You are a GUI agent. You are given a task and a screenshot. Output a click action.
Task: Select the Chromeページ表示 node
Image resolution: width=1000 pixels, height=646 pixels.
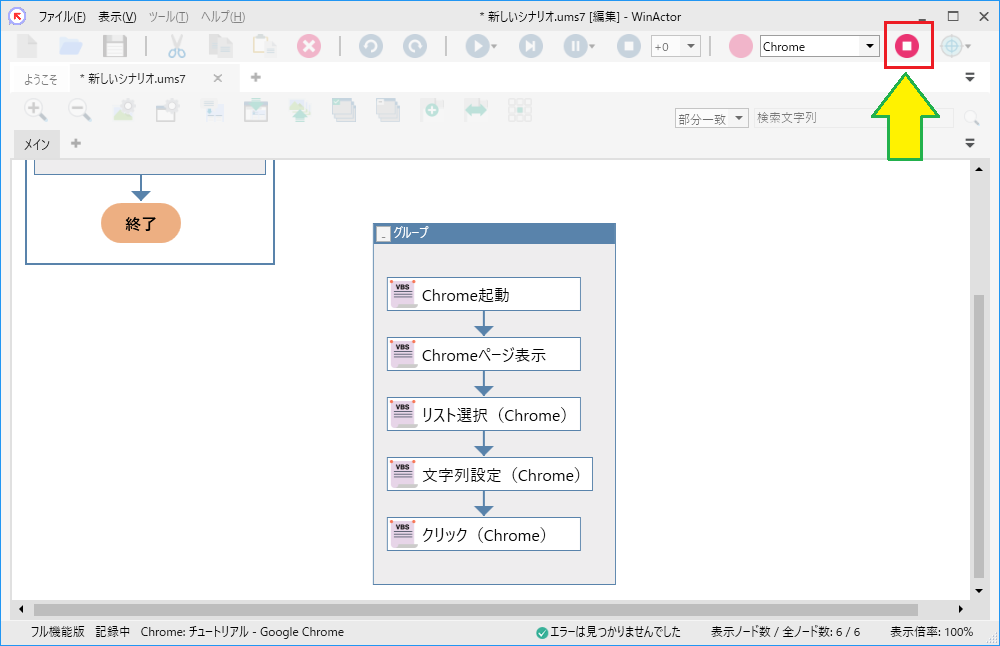point(483,354)
